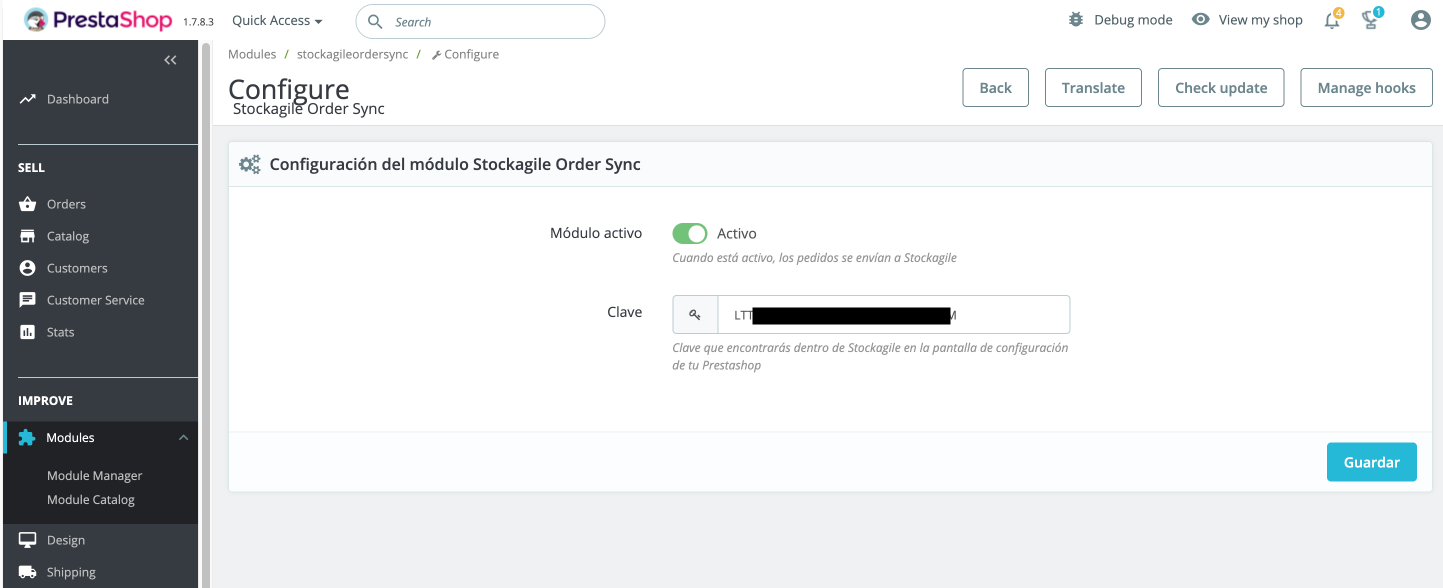Open the Quick Access dropdown

[277, 20]
